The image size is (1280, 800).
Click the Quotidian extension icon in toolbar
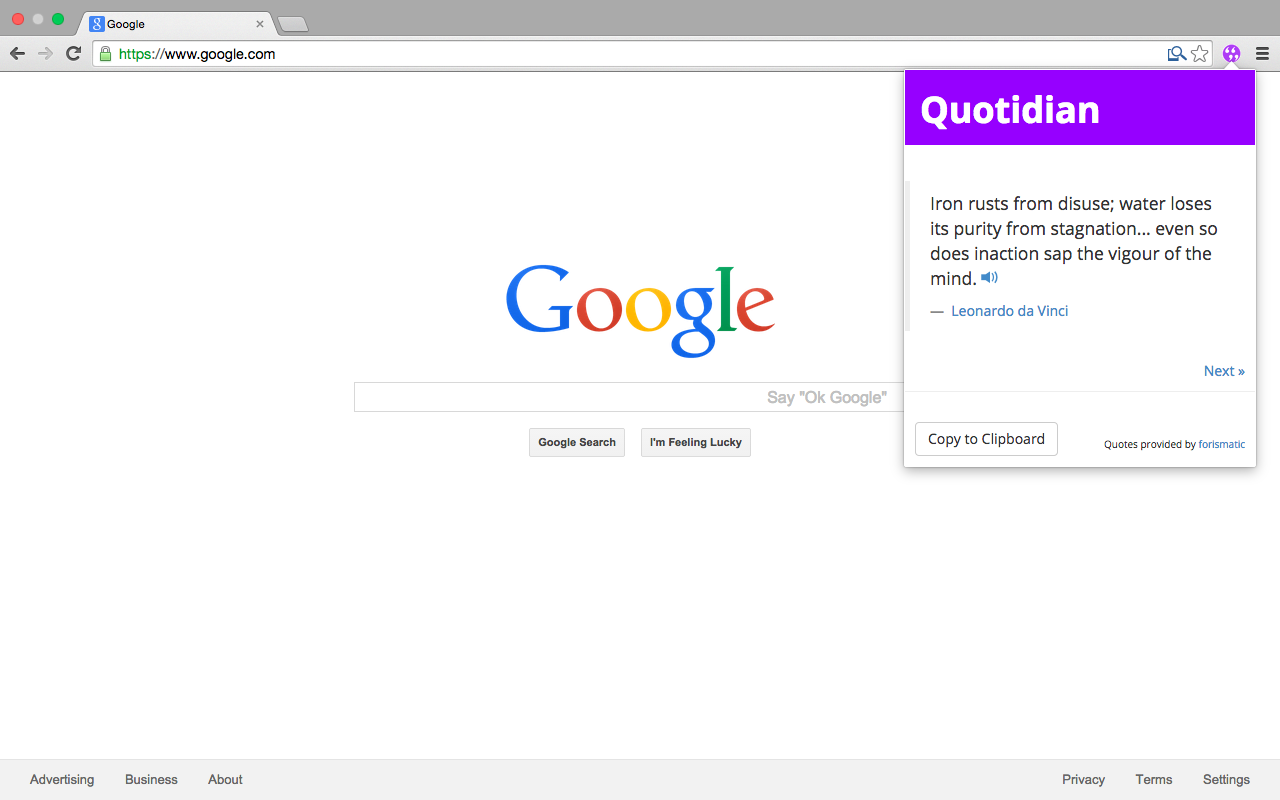[1231, 53]
